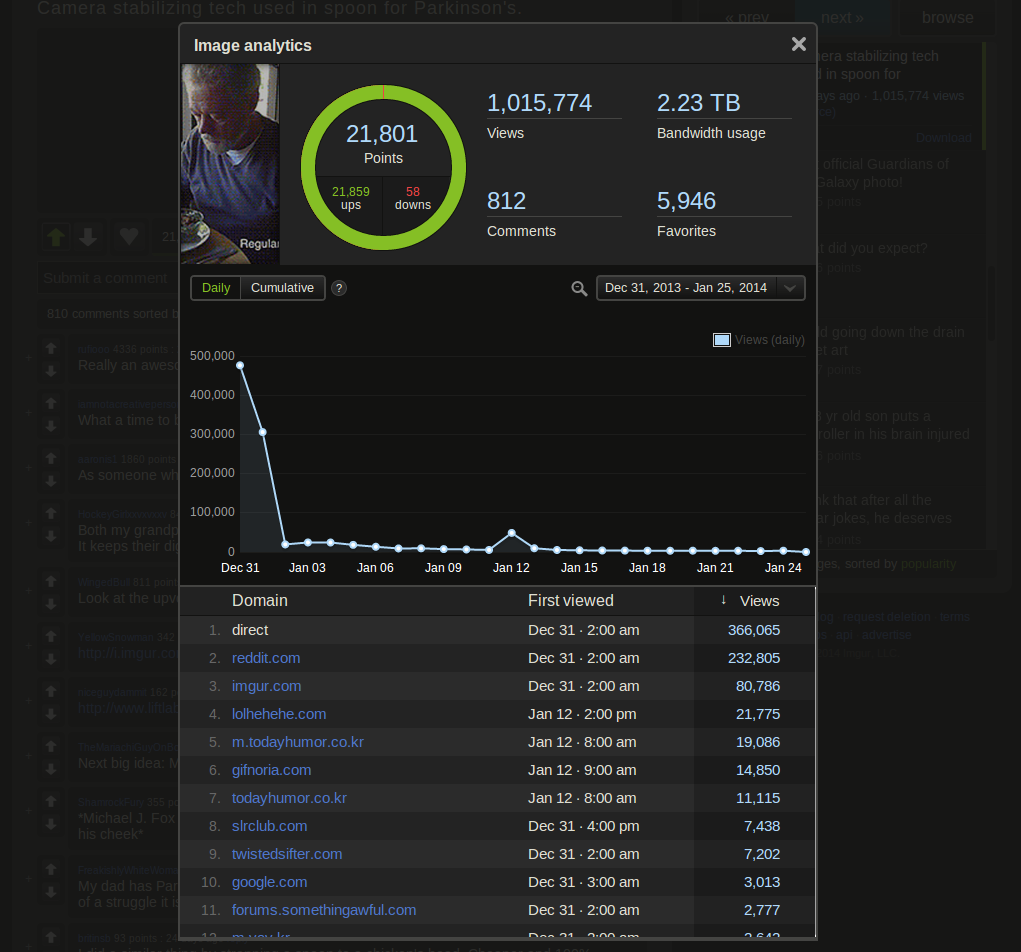The height and width of the screenshot is (952, 1021).
Task: Click the Submit a comment field
Action: [x=107, y=278]
